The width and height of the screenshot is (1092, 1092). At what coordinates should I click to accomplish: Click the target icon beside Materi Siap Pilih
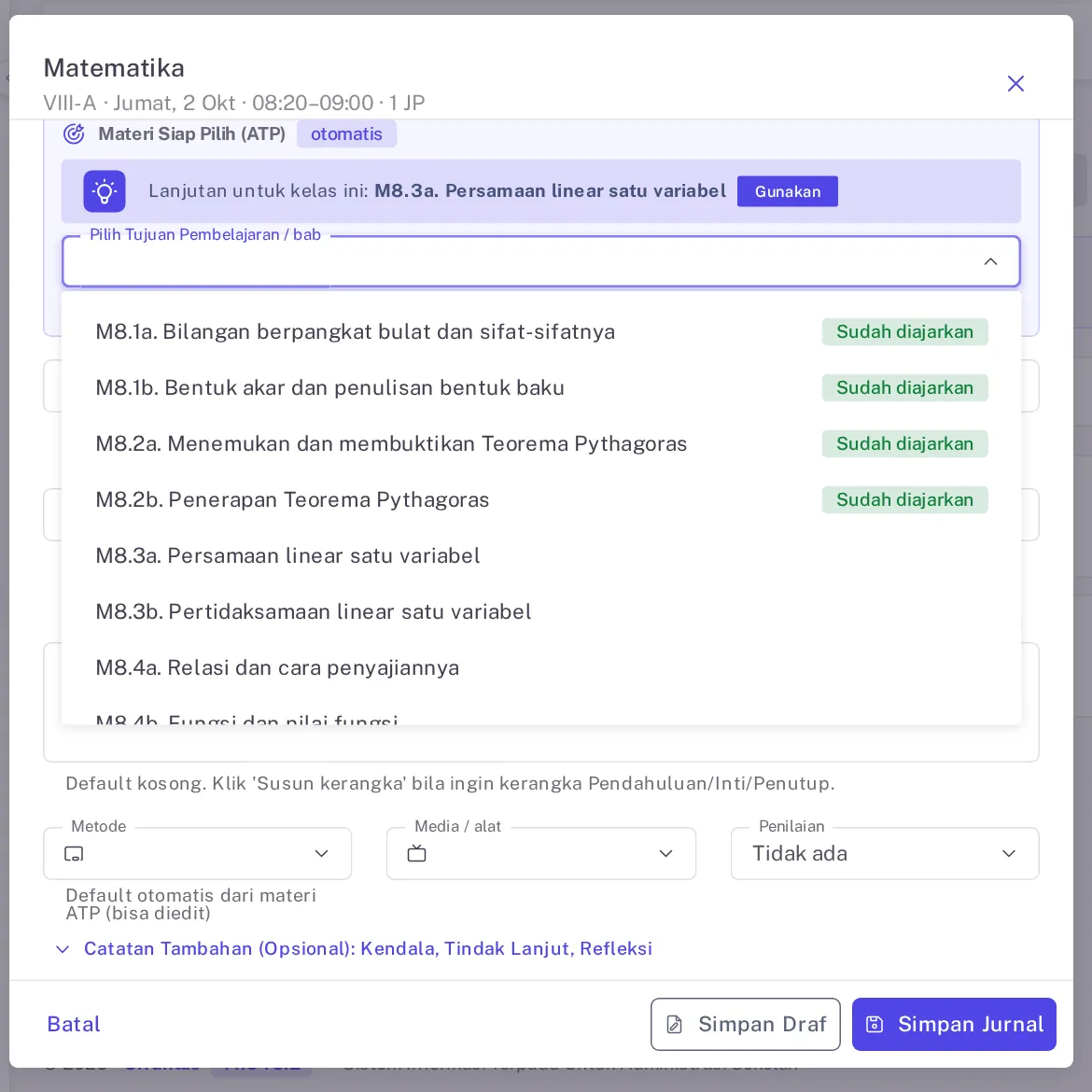[74, 133]
